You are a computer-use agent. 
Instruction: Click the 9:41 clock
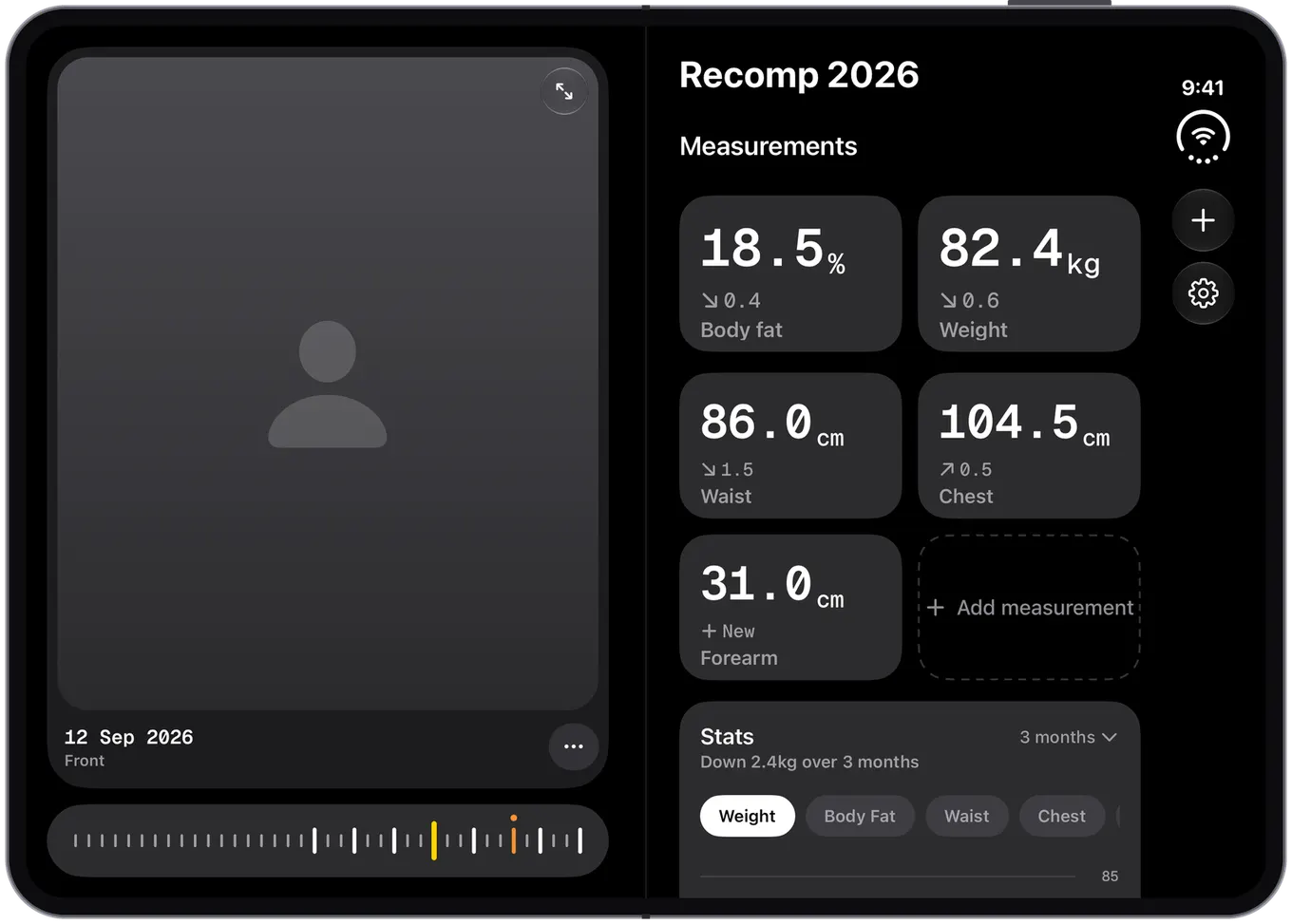(x=1203, y=87)
